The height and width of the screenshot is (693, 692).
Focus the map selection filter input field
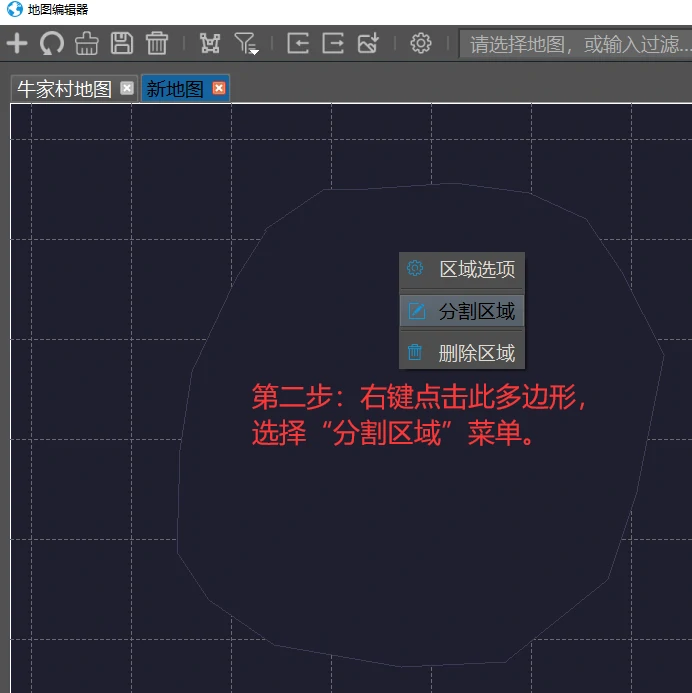(x=575, y=44)
